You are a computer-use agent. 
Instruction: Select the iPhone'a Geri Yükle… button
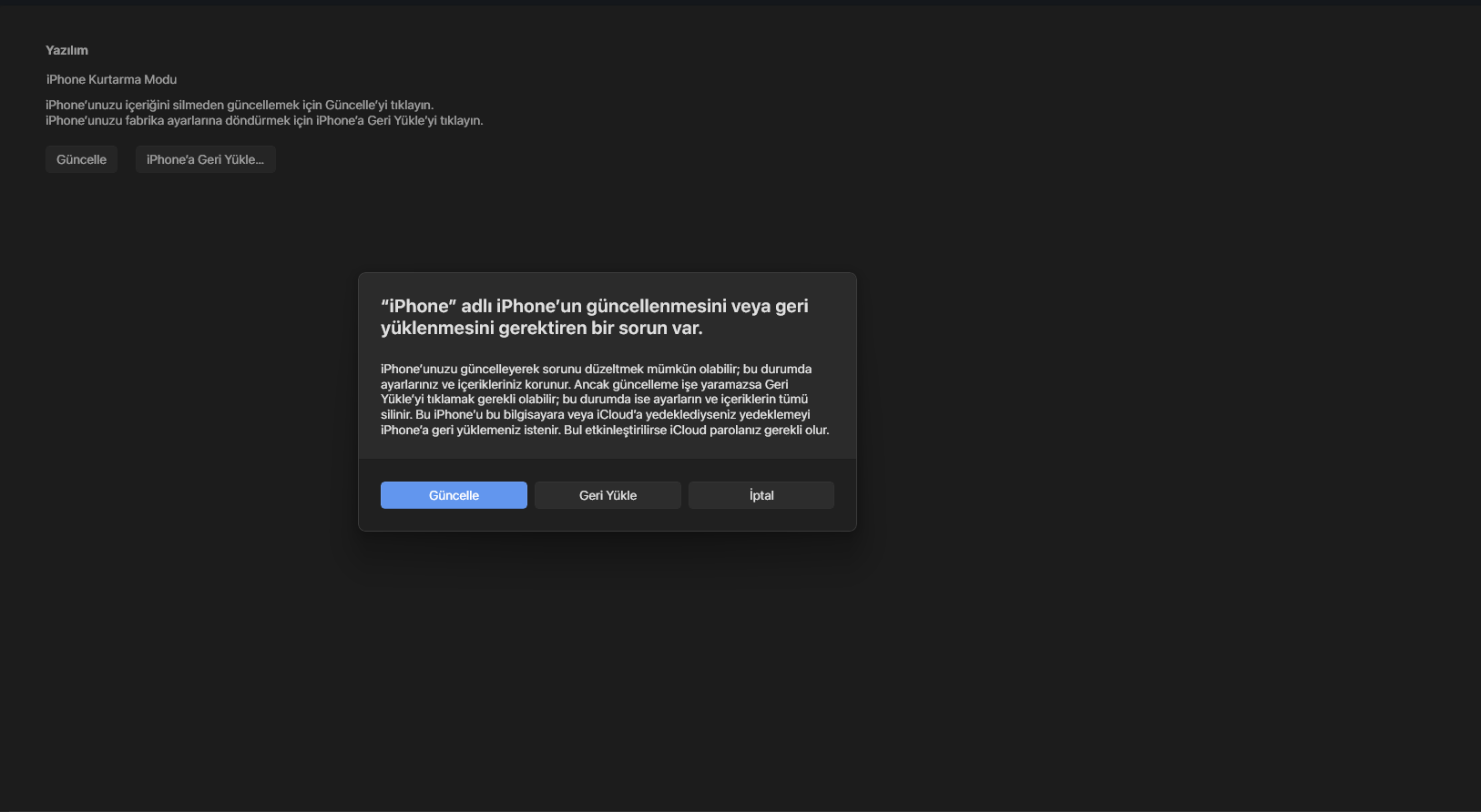(x=205, y=159)
